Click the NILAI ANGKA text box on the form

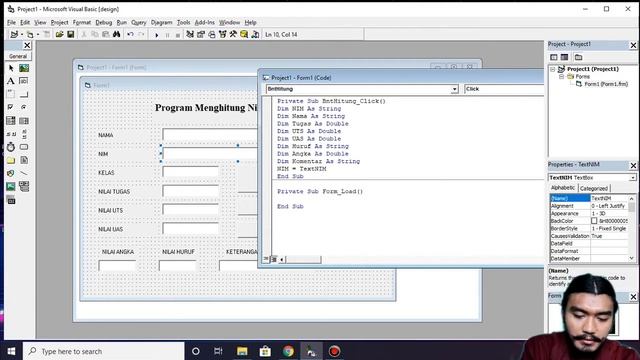coord(117,265)
